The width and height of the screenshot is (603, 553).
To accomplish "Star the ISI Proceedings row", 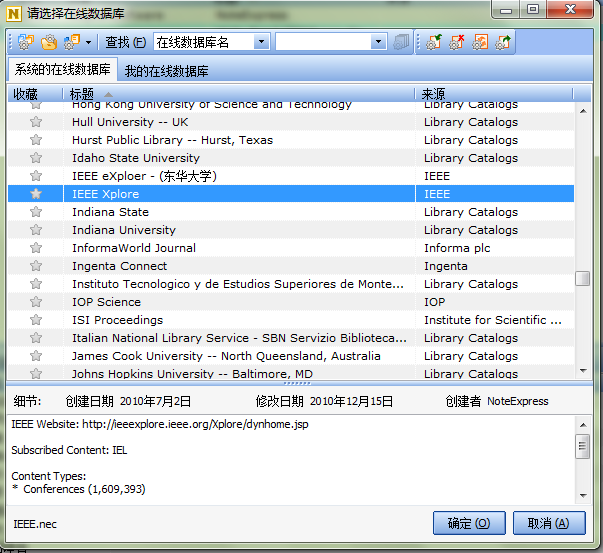I will pos(36,320).
